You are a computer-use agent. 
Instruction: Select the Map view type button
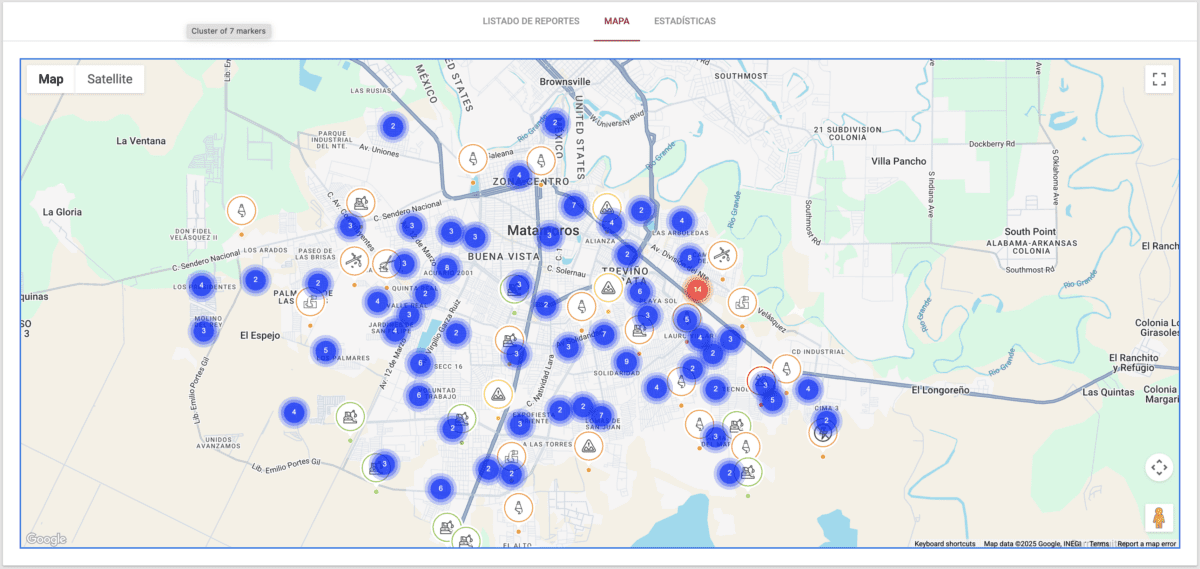(x=51, y=79)
